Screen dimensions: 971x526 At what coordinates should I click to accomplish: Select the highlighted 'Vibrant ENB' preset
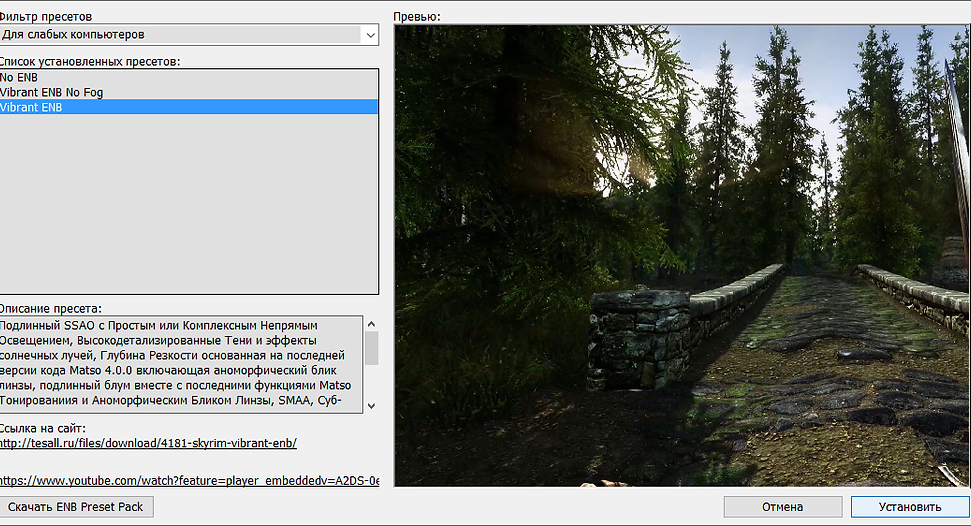[x=188, y=107]
